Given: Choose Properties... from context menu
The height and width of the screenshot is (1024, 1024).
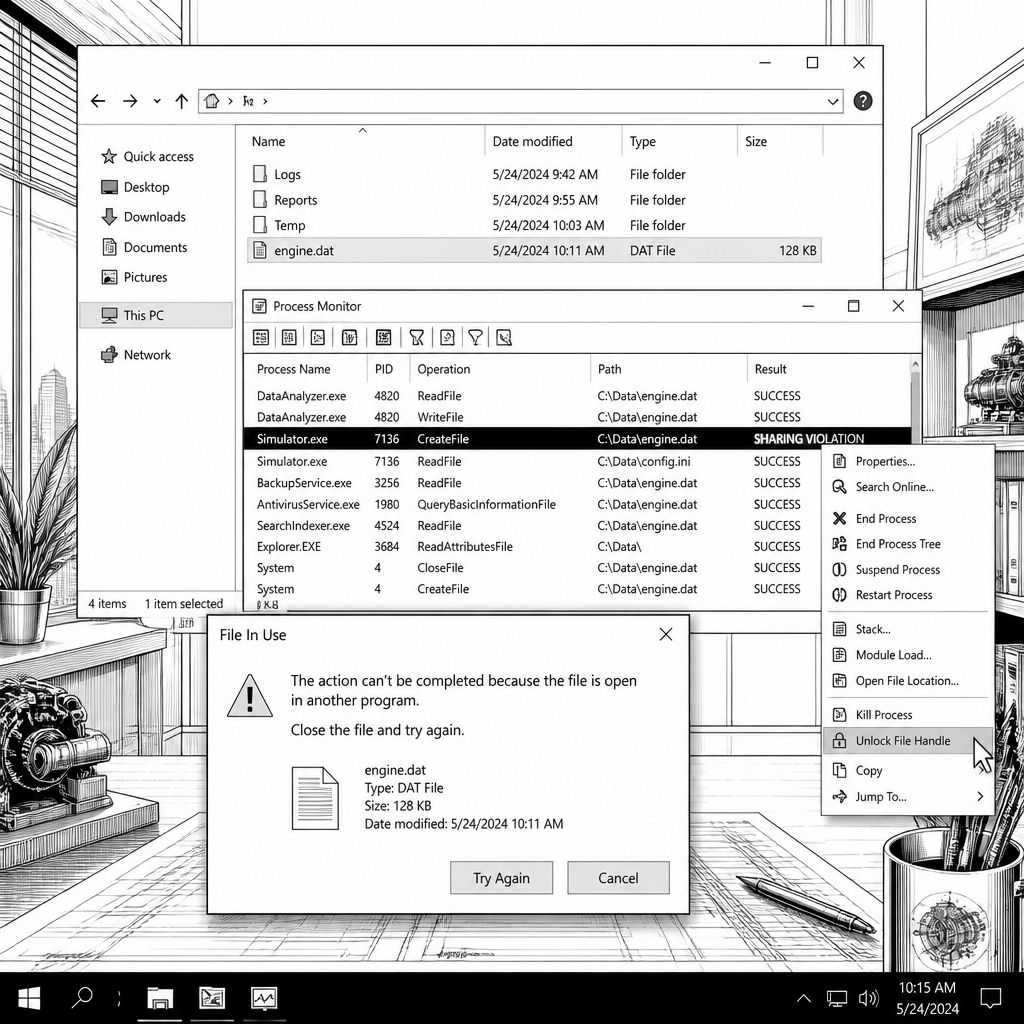Looking at the screenshot, I should coord(908,461).
